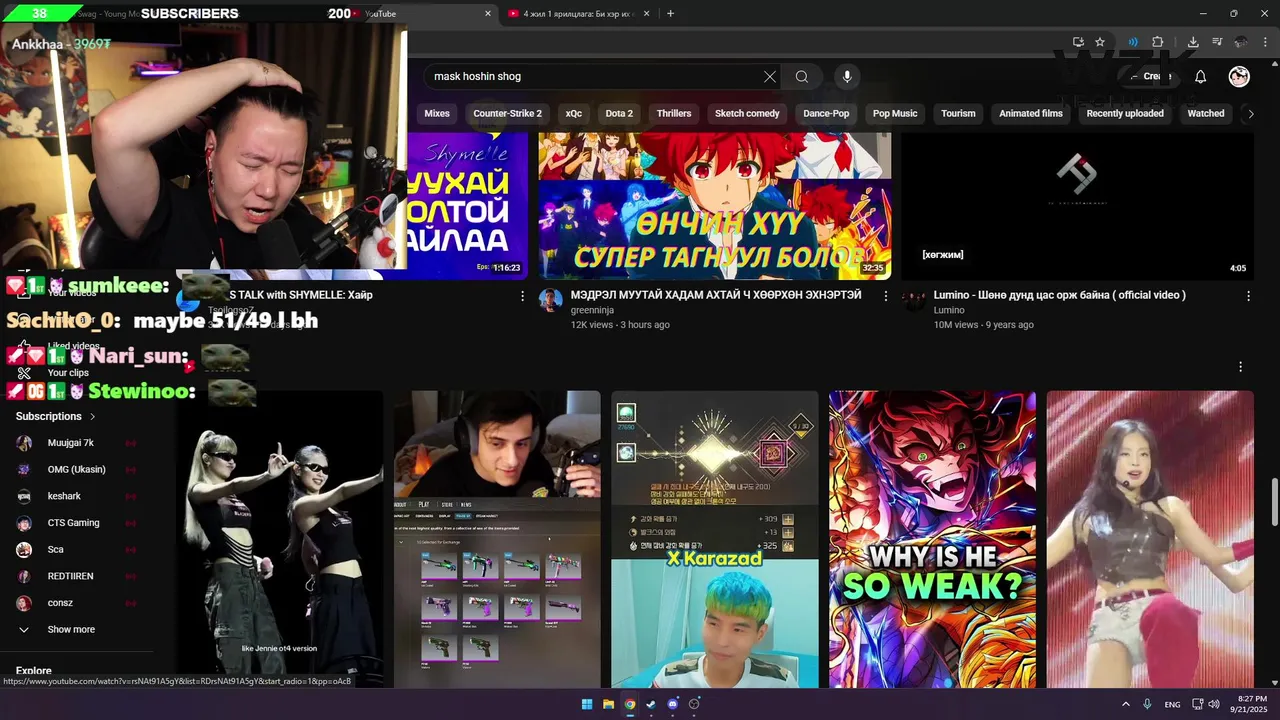Clear the YouTube search box text
The width and height of the screenshot is (1280, 720).
[769, 76]
